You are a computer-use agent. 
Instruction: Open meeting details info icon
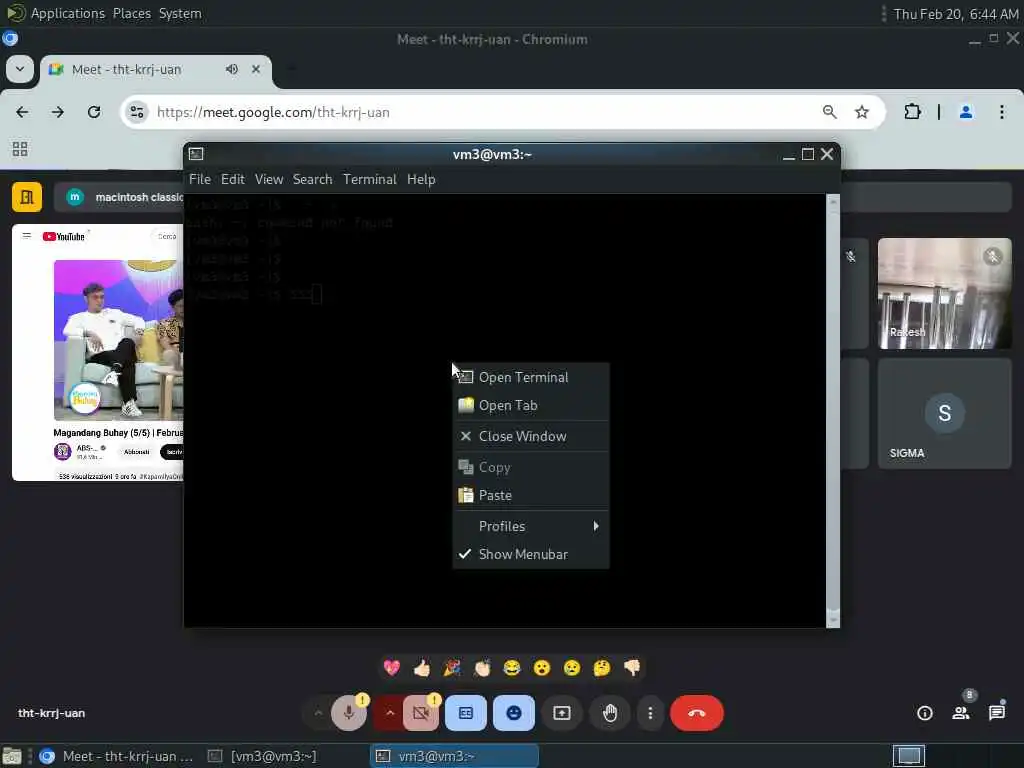point(925,713)
